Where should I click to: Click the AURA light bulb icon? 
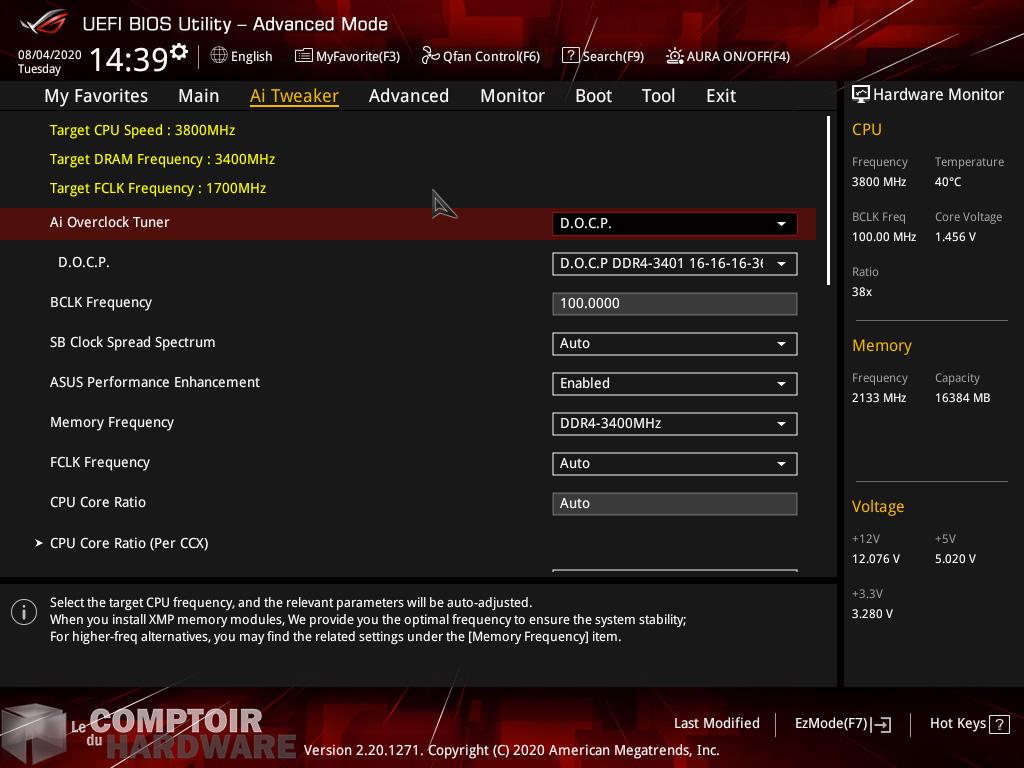(675, 56)
